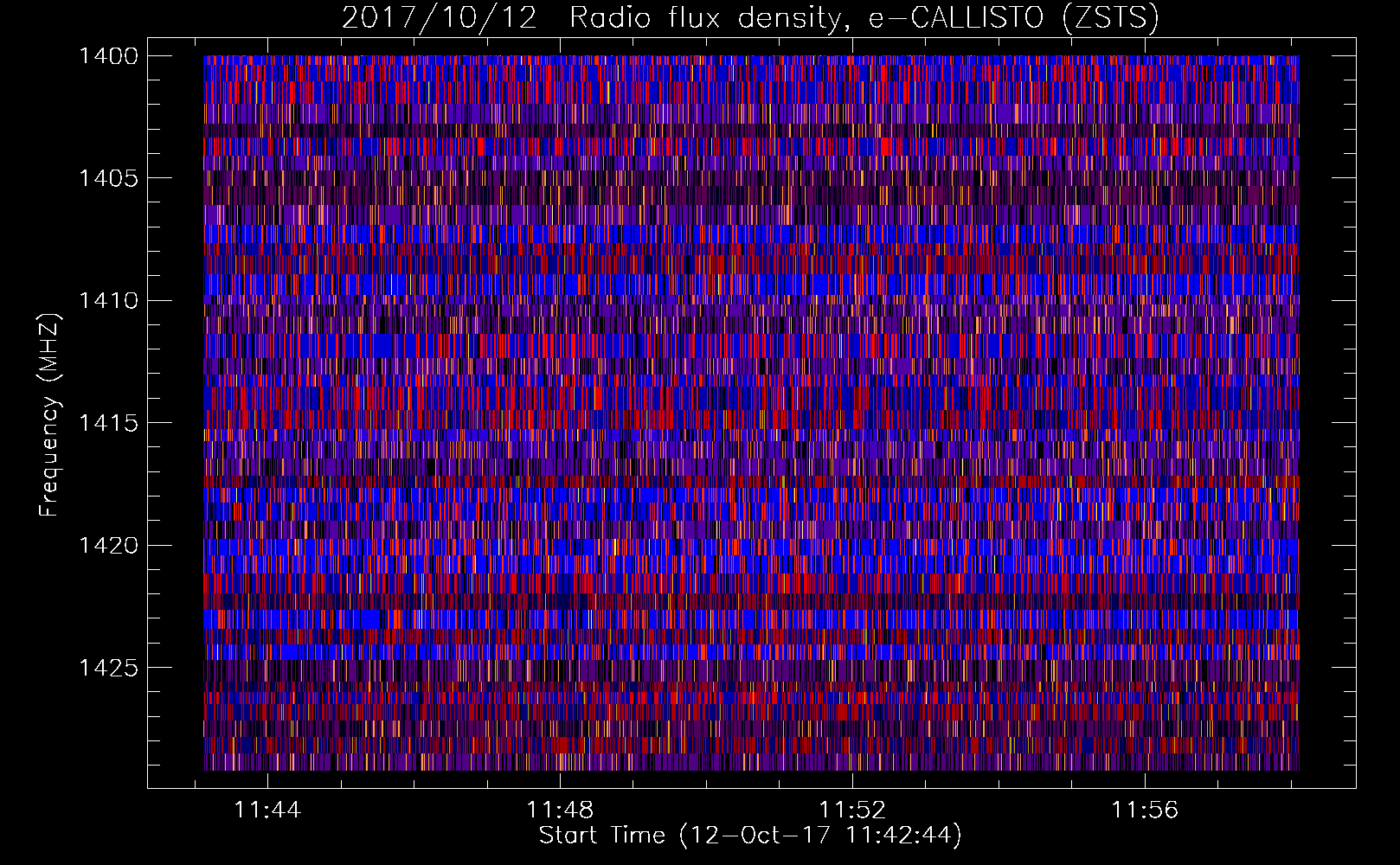Click the 'Start Time (12-Oct-17 11:42:44)' label
The width and height of the screenshot is (1400, 865).
pos(750,836)
